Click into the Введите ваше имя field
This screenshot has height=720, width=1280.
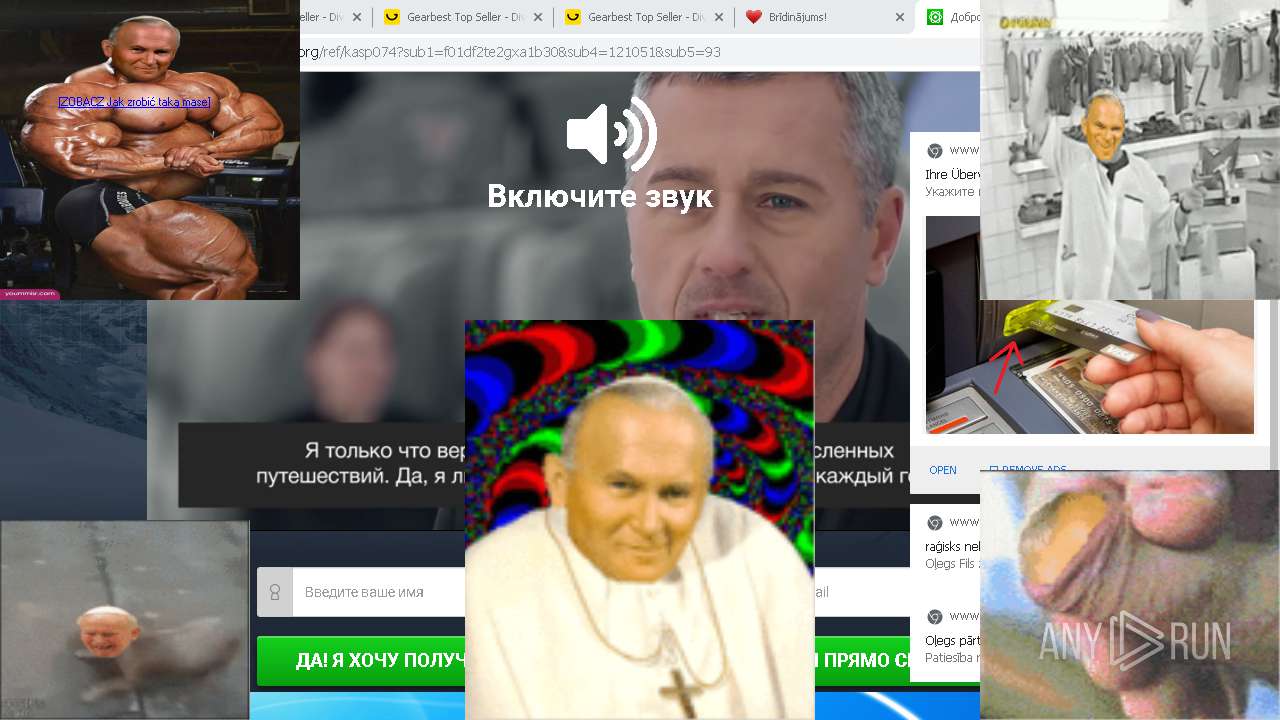pos(379,592)
